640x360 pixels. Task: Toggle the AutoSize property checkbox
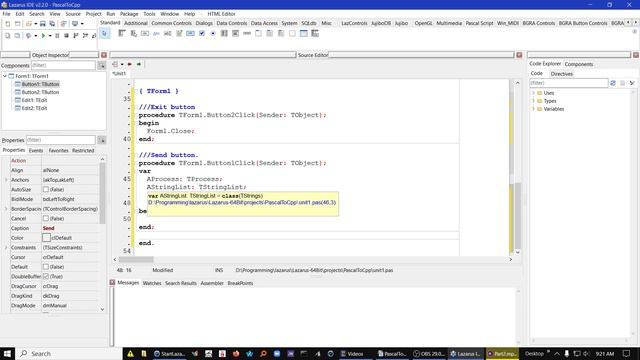click(46, 189)
